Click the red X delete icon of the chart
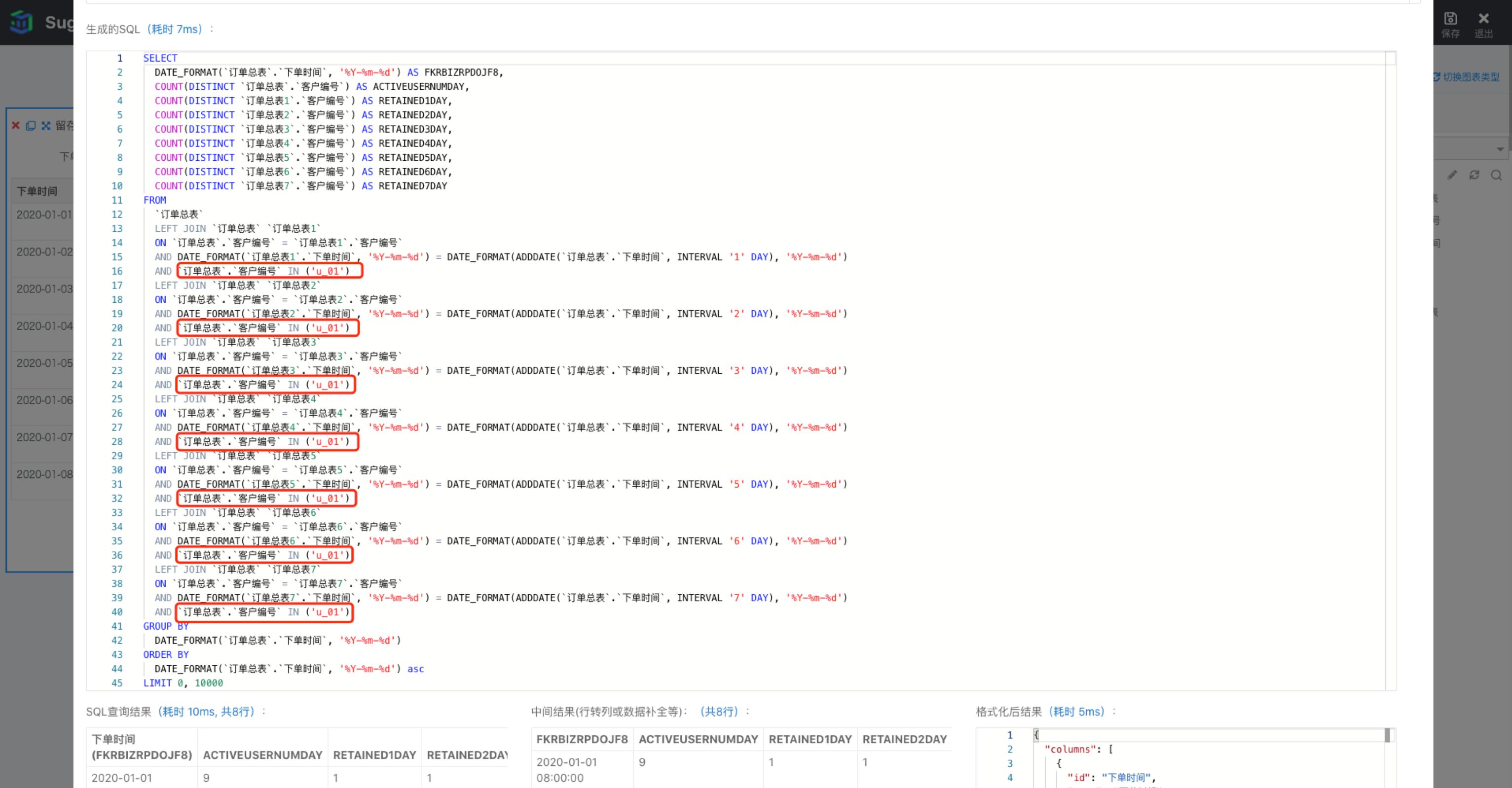 [16, 126]
